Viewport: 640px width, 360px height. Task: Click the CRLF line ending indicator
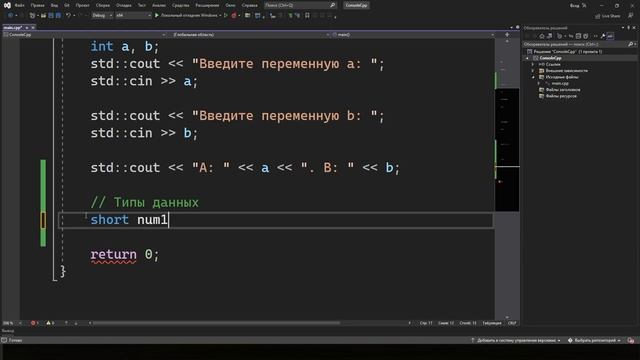tap(512, 323)
